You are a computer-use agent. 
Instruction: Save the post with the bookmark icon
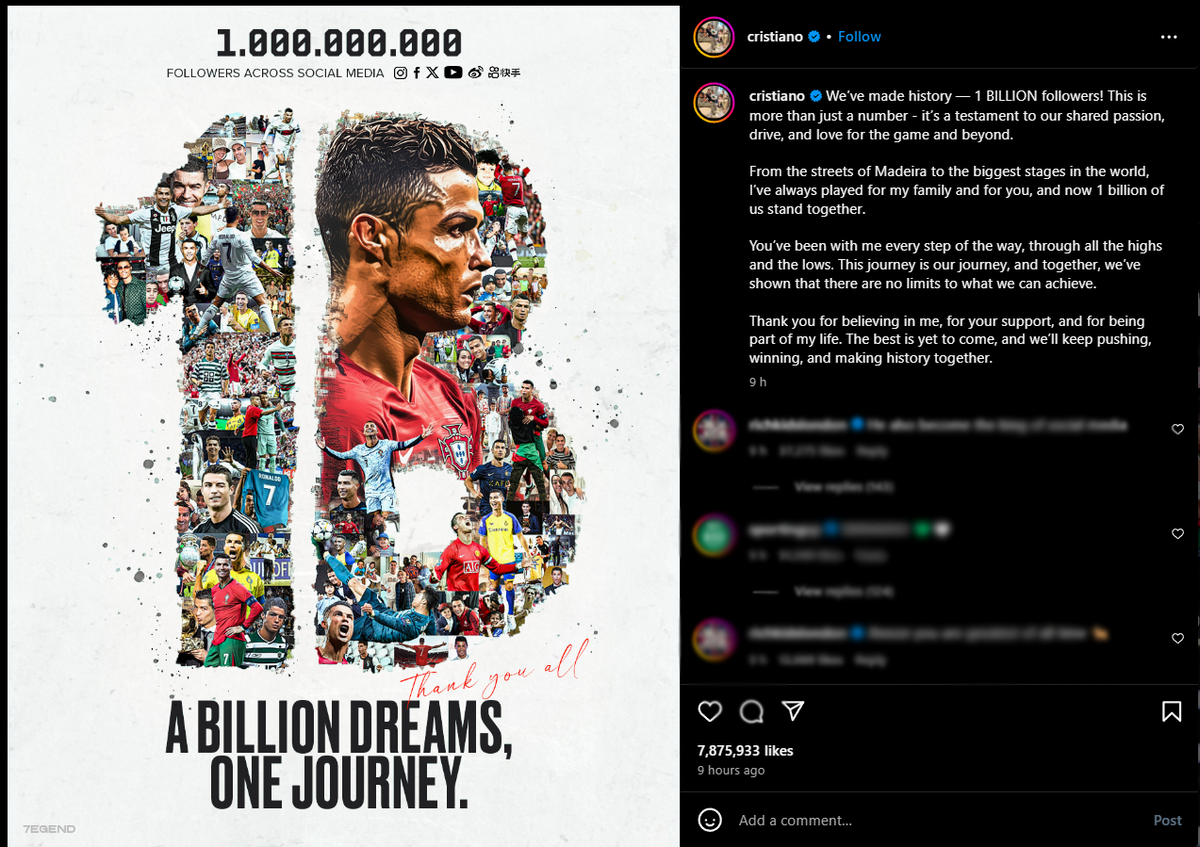point(1171,711)
